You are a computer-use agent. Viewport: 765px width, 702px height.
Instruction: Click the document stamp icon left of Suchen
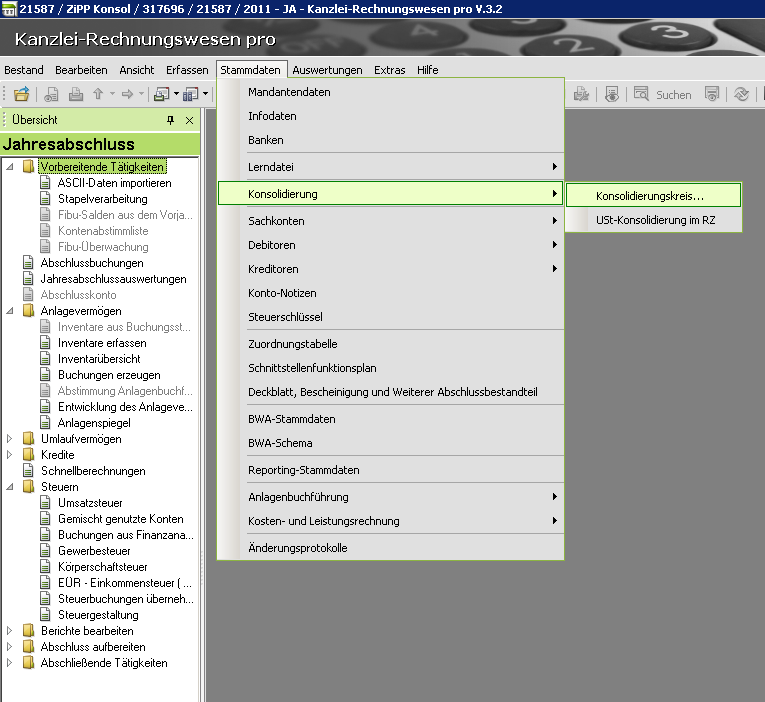click(x=612, y=94)
